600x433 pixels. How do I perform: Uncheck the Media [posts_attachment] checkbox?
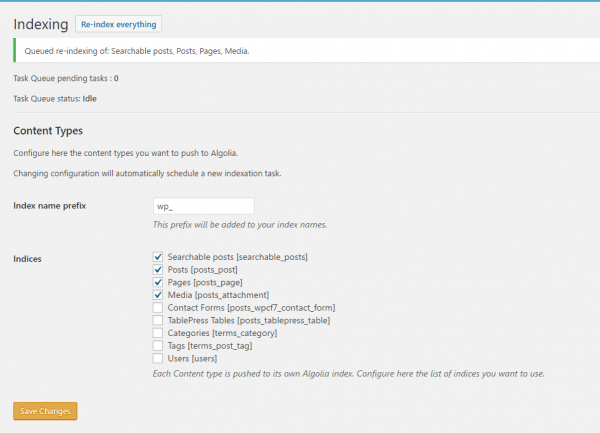click(x=158, y=295)
